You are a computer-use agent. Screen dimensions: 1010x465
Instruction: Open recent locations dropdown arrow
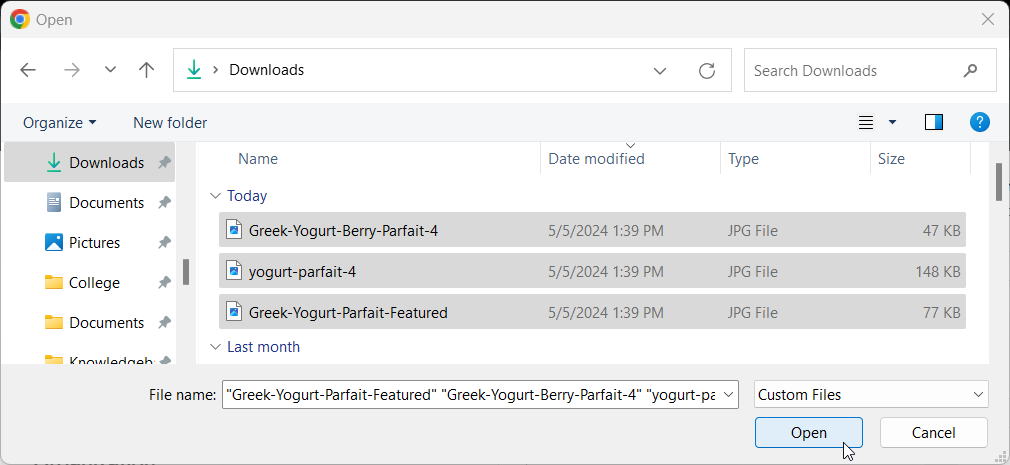(110, 70)
